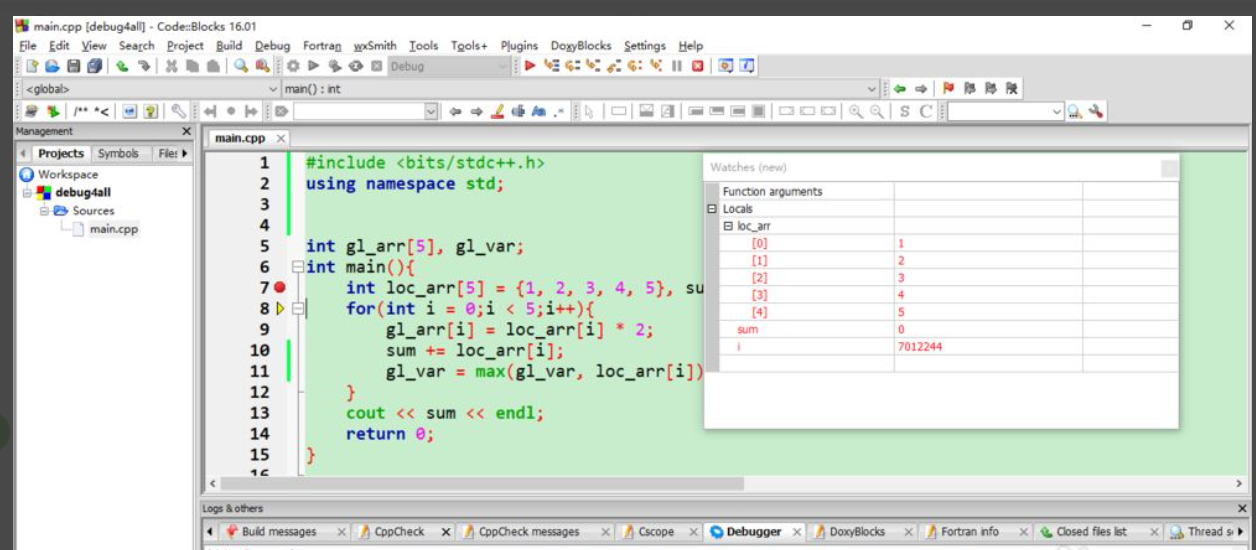This screenshot has width=1256, height=550.
Task: Open the Debugging windows icon
Action: [726, 66]
